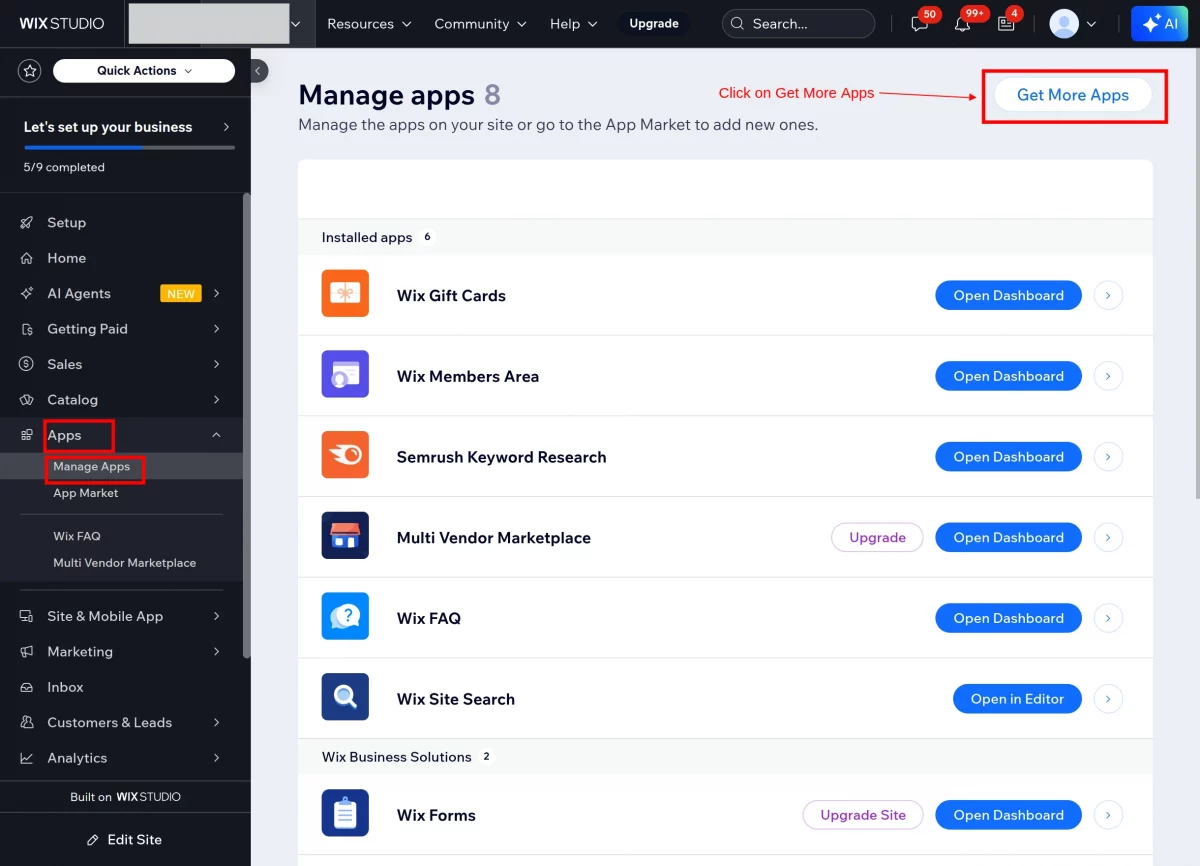Click the Home house icon in sidebar
The image size is (1200, 866).
coord(27,258)
